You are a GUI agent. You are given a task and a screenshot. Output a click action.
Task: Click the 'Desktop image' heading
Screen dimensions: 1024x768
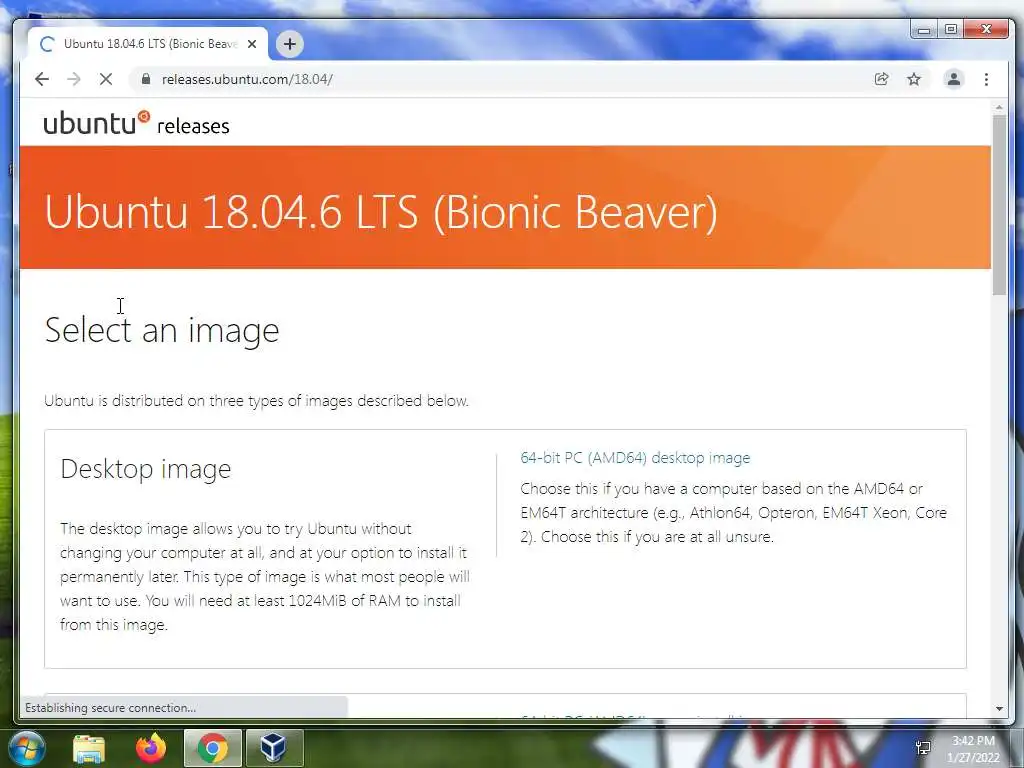pos(146,469)
